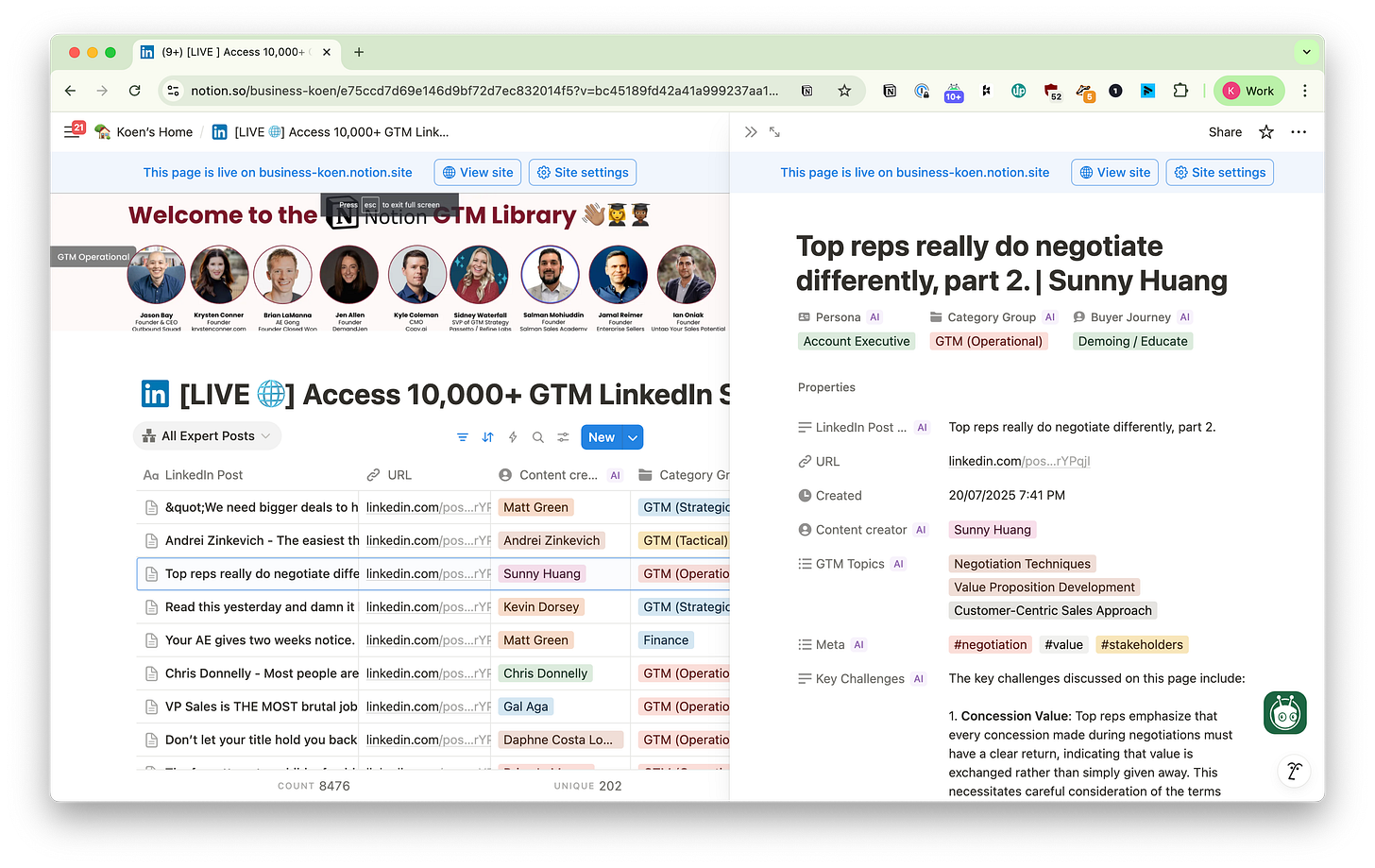Click the GTM (Operational) tag in side panel
Screen dimensions: 1375x868
[989, 341]
